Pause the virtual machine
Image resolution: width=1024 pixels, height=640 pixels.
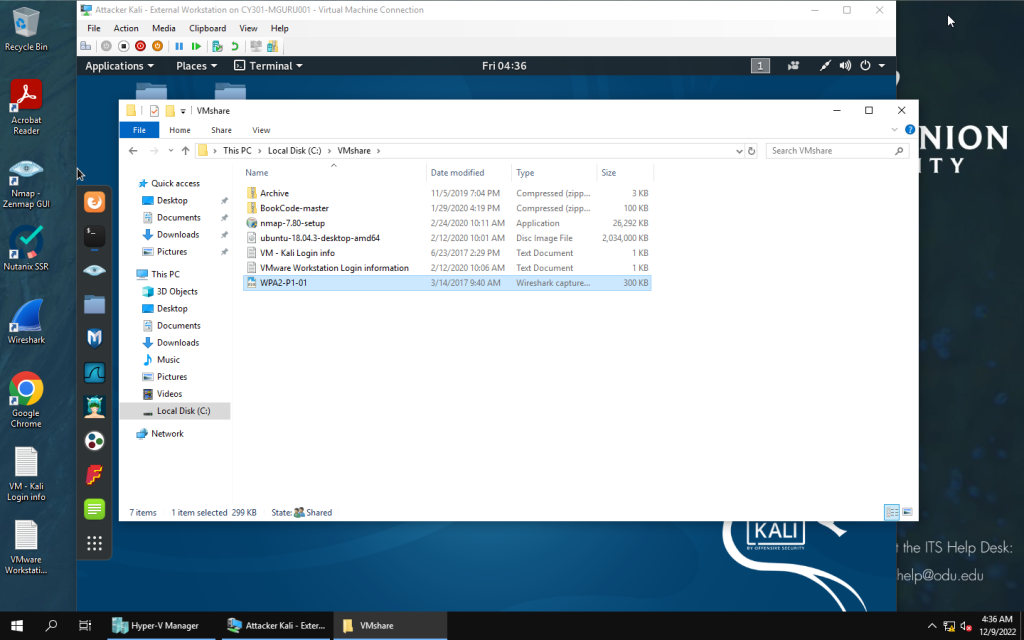pyautogui.click(x=179, y=46)
